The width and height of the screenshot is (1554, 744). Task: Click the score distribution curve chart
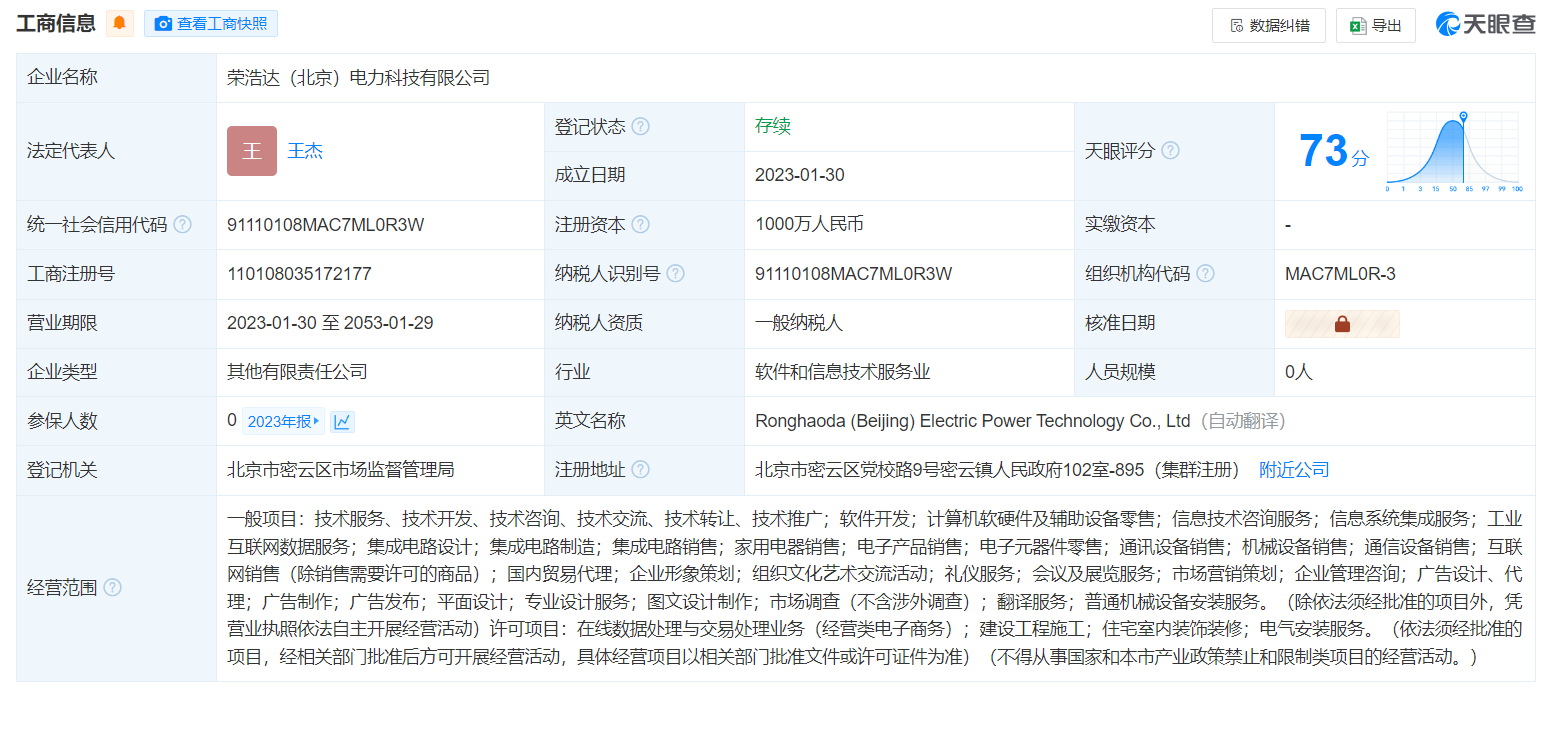(1453, 152)
